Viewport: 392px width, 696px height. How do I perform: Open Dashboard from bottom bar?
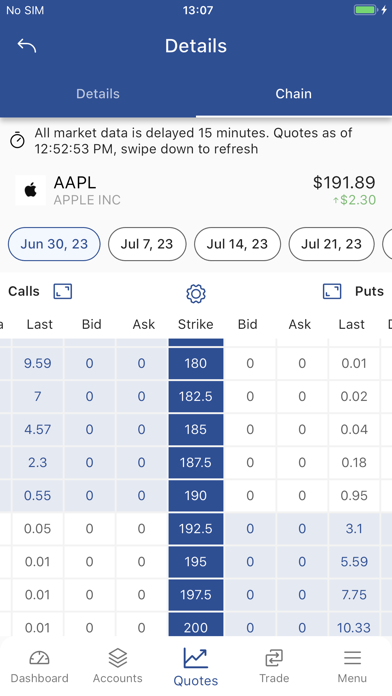point(40,667)
